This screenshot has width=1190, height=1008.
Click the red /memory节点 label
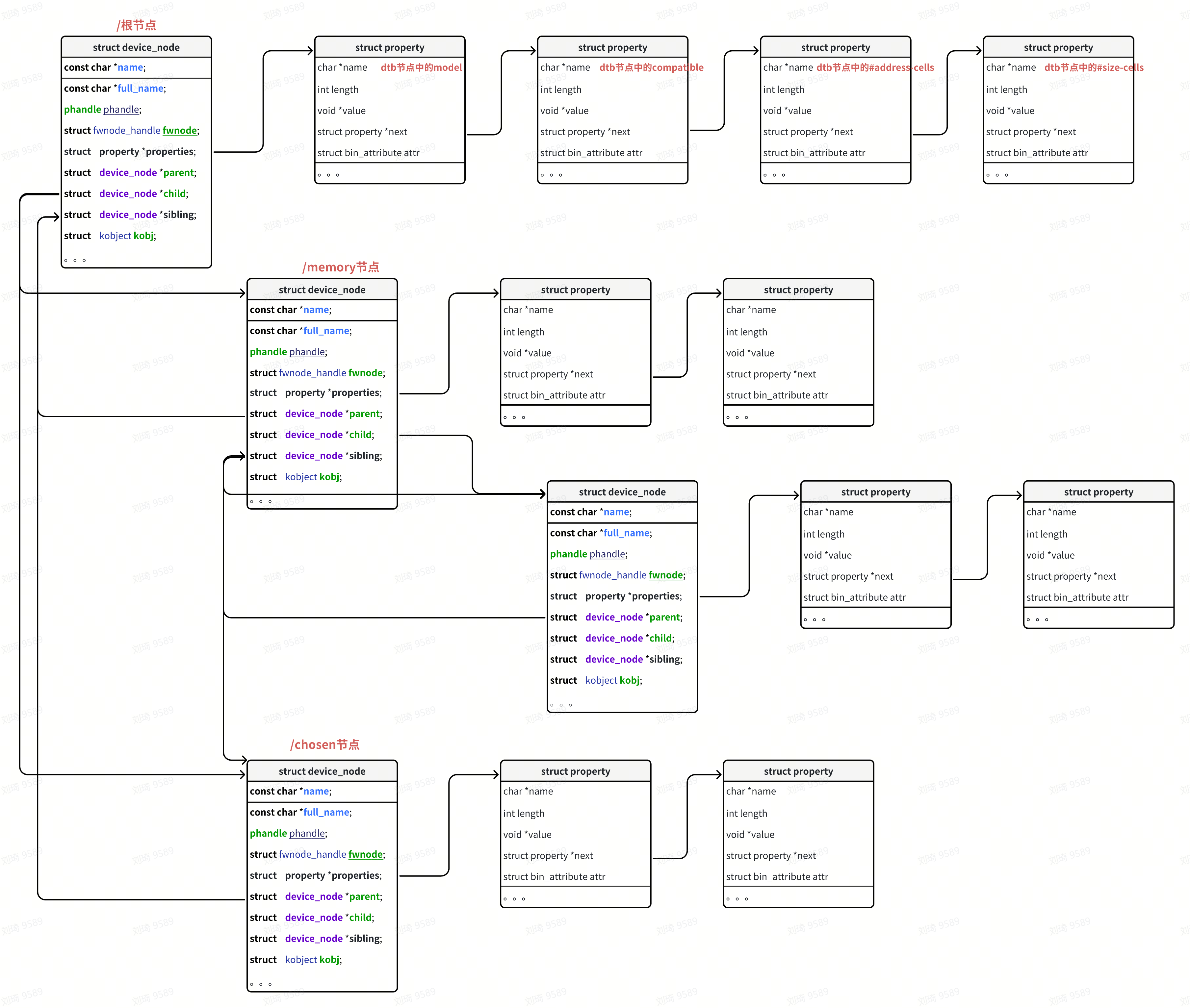coord(341,267)
